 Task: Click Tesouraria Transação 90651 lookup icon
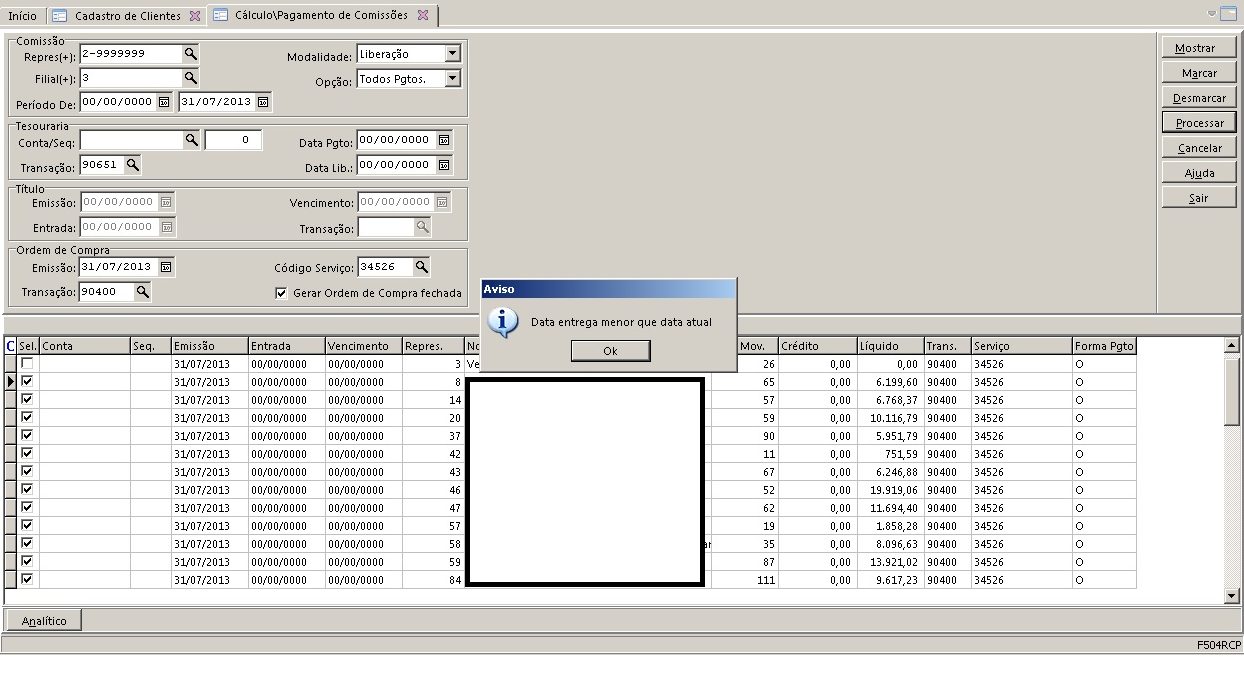[x=131, y=165]
